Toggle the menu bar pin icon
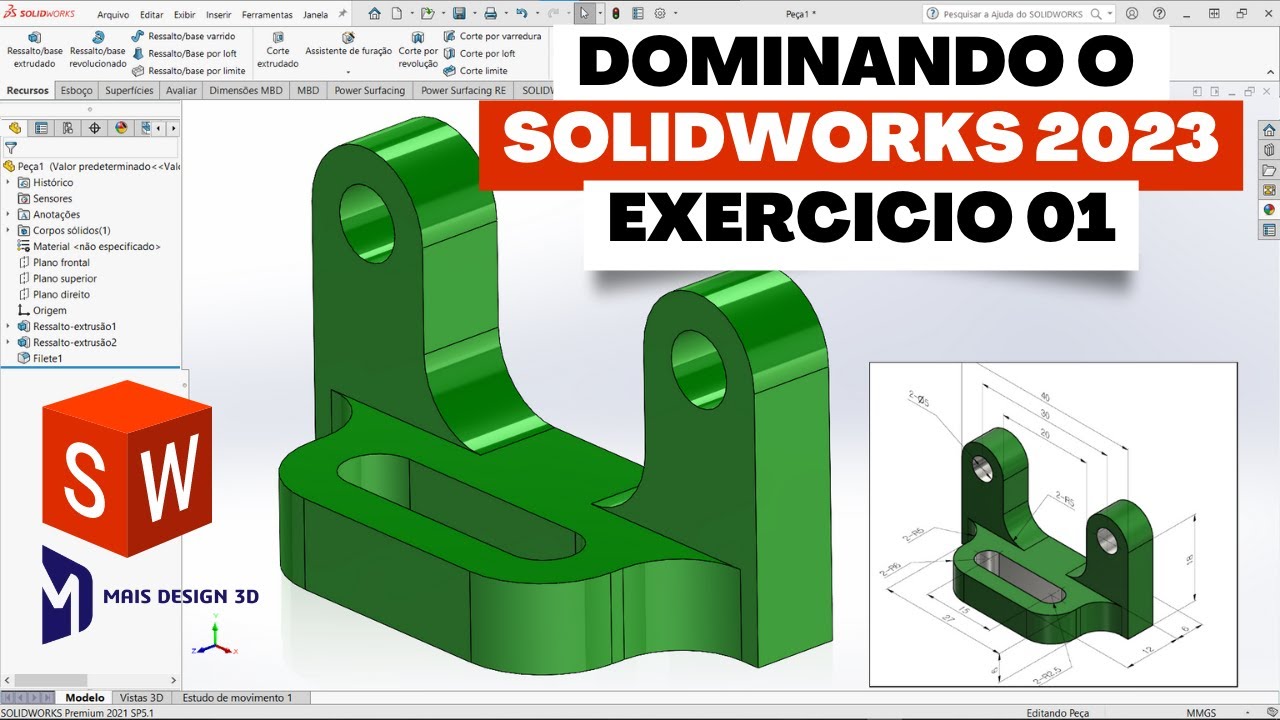Image resolution: width=1280 pixels, height=720 pixels. 343,14
